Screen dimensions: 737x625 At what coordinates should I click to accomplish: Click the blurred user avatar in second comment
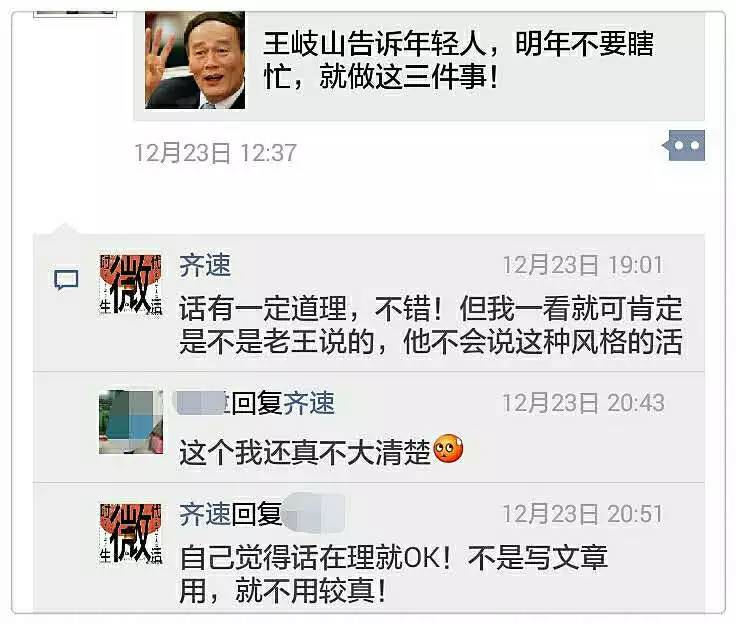131,422
